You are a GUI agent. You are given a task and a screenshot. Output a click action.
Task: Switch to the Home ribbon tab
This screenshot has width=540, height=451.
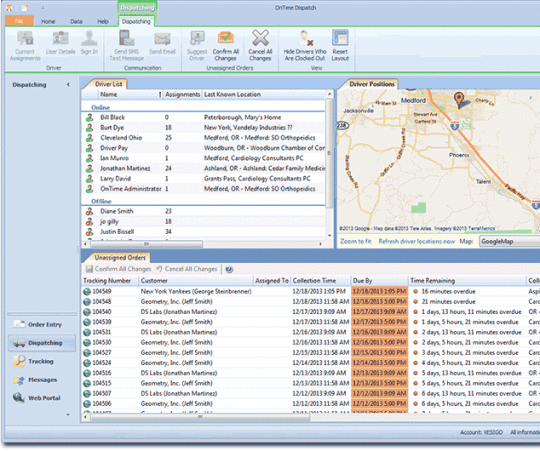pos(48,21)
